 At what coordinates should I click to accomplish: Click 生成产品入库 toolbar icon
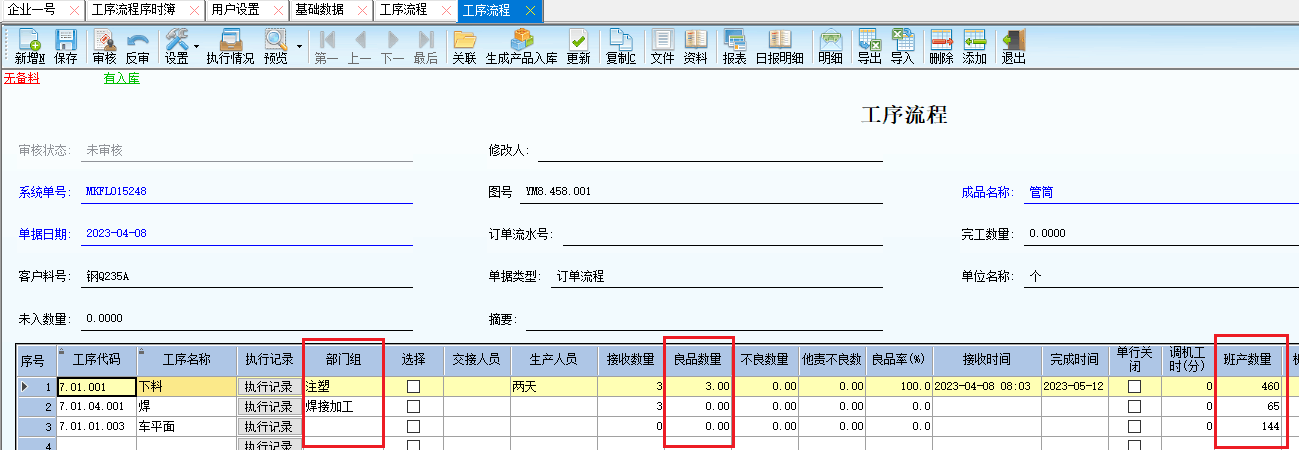point(521,46)
